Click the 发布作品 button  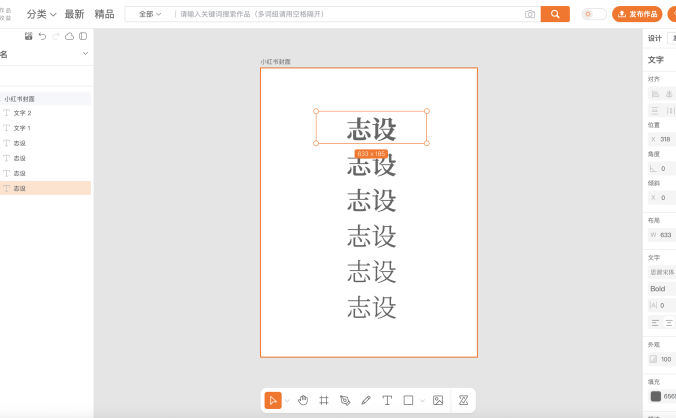(637, 14)
